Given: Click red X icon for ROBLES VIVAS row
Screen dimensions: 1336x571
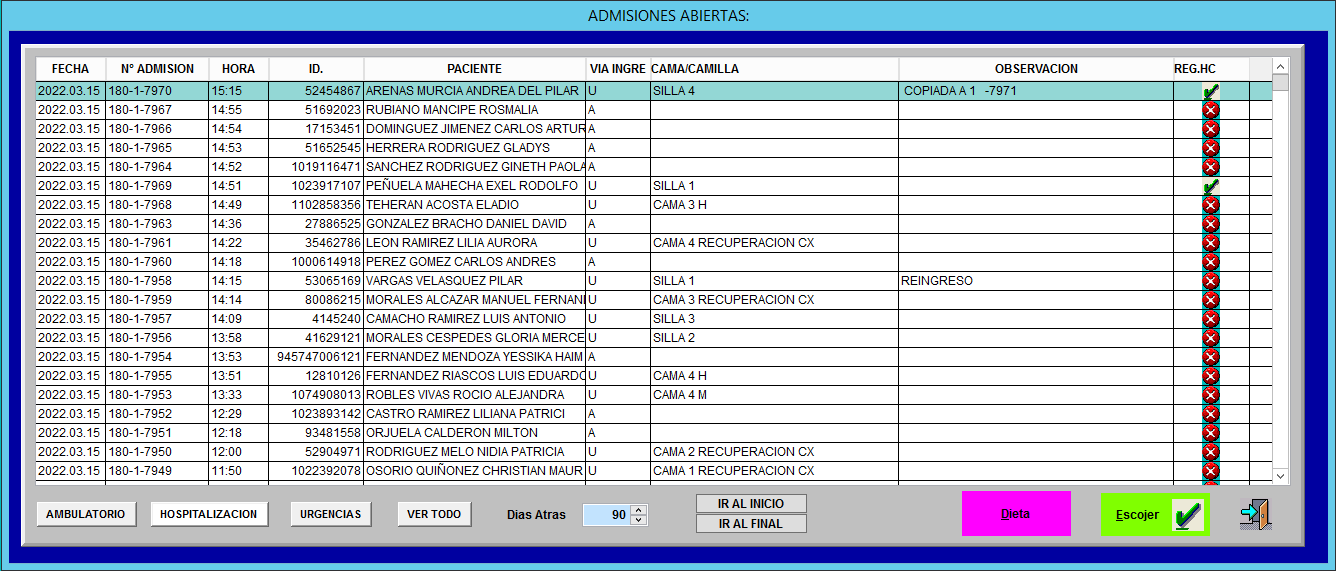Looking at the screenshot, I should point(1210,395).
